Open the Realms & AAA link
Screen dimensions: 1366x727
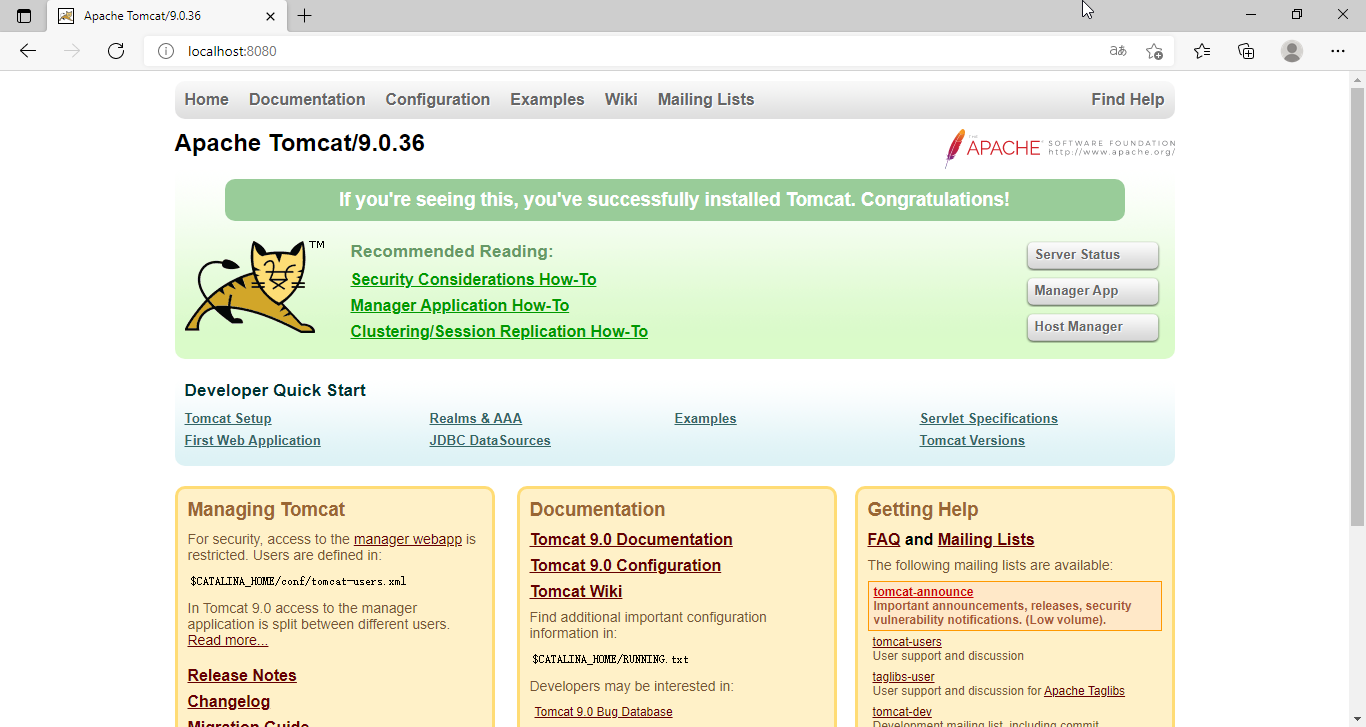pos(476,419)
